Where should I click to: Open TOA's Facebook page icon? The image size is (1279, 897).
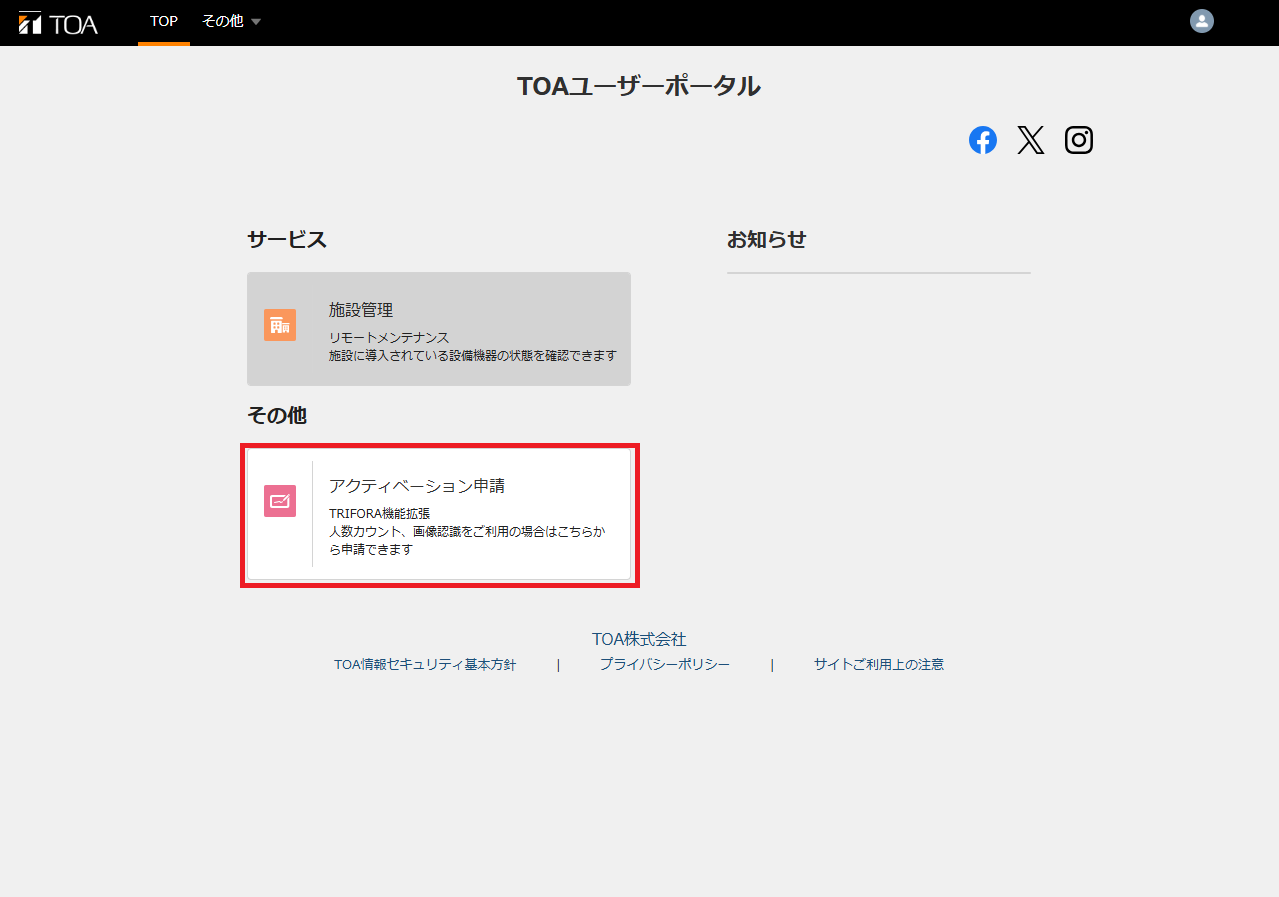(983, 140)
